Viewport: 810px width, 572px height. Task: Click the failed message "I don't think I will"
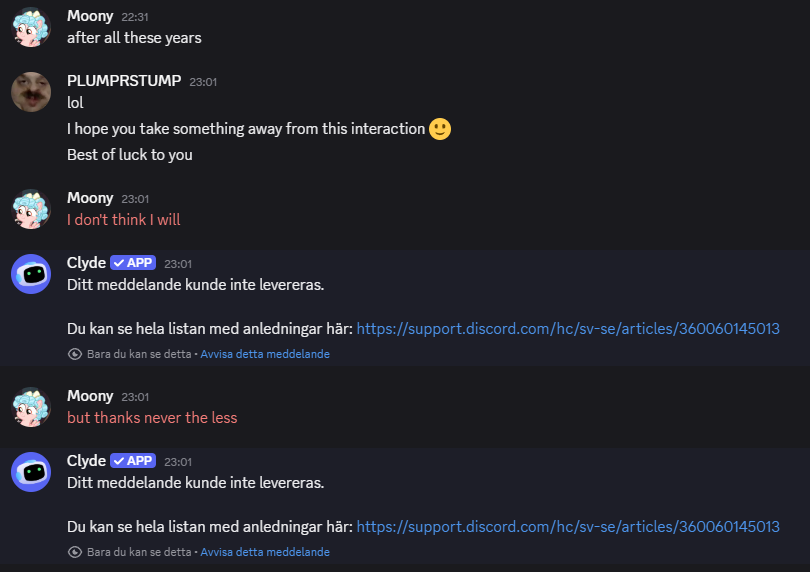click(124, 220)
